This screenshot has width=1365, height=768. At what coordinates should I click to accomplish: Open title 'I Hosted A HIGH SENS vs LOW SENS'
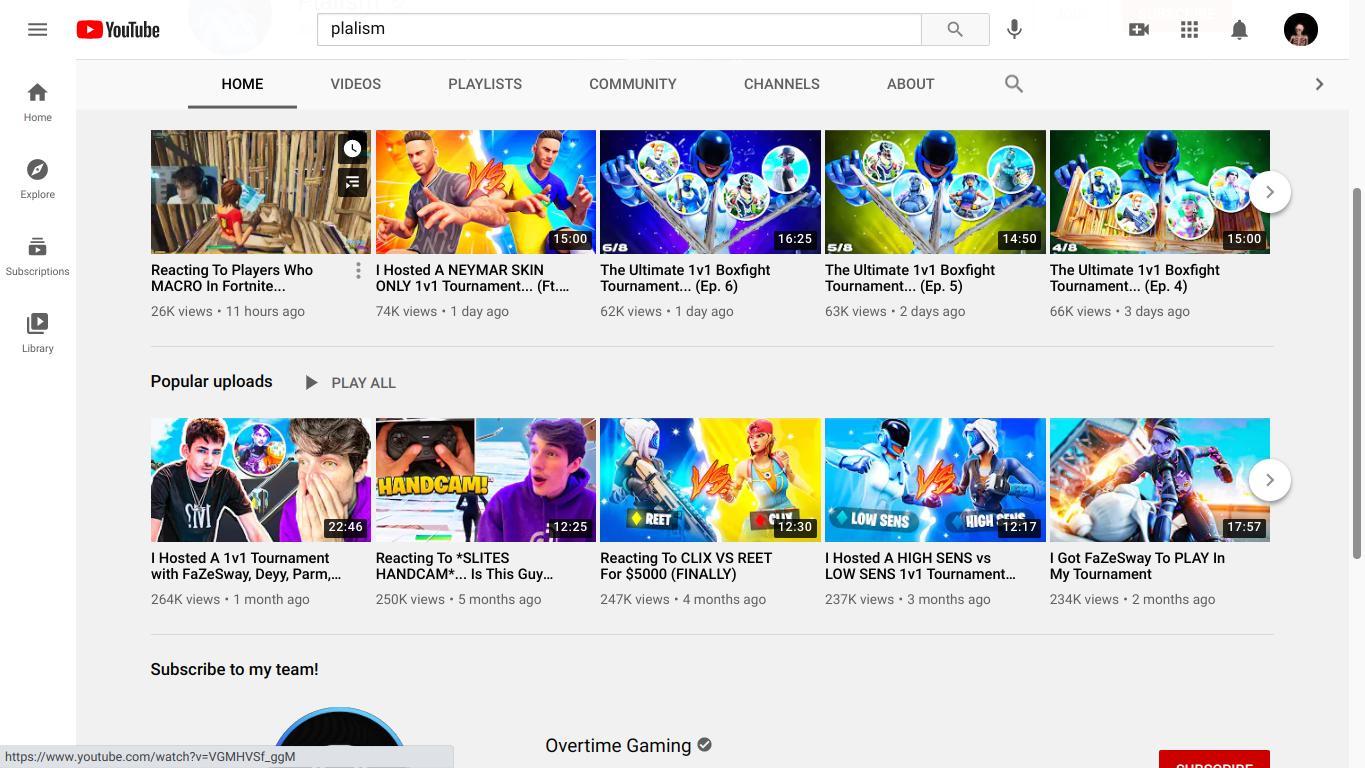[920, 566]
